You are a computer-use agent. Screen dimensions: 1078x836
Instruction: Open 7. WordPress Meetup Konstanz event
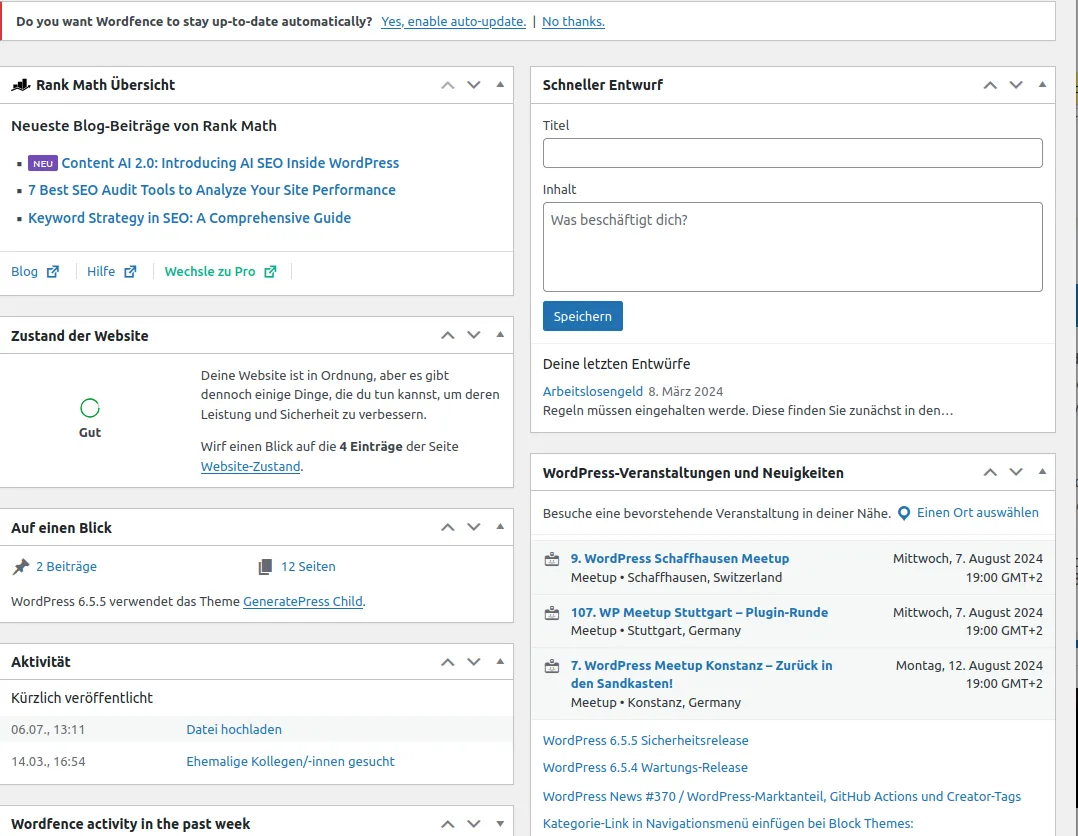(701, 674)
